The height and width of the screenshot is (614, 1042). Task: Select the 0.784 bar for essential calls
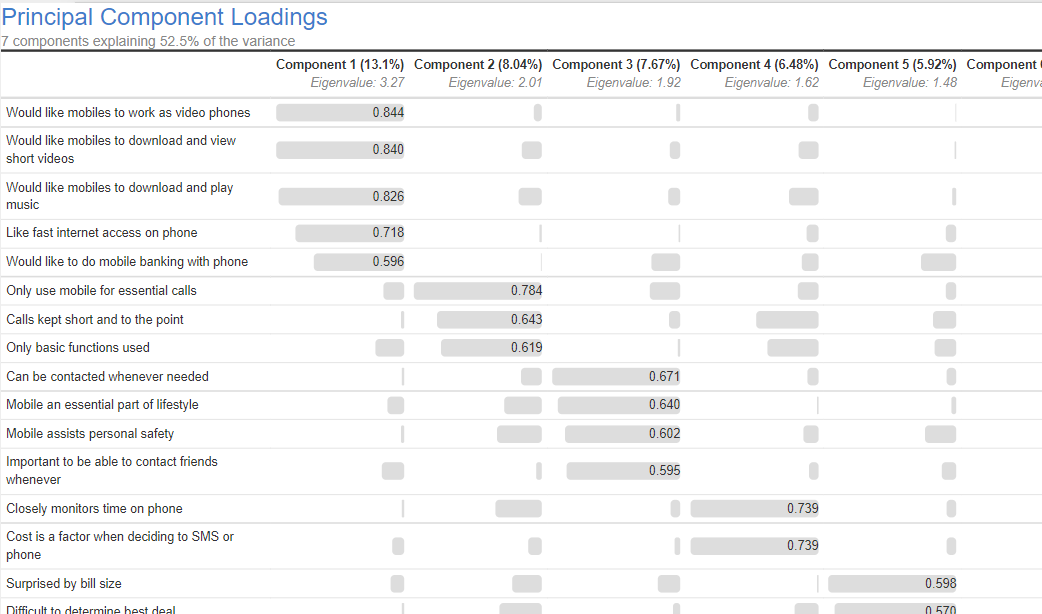(x=478, y=291)
